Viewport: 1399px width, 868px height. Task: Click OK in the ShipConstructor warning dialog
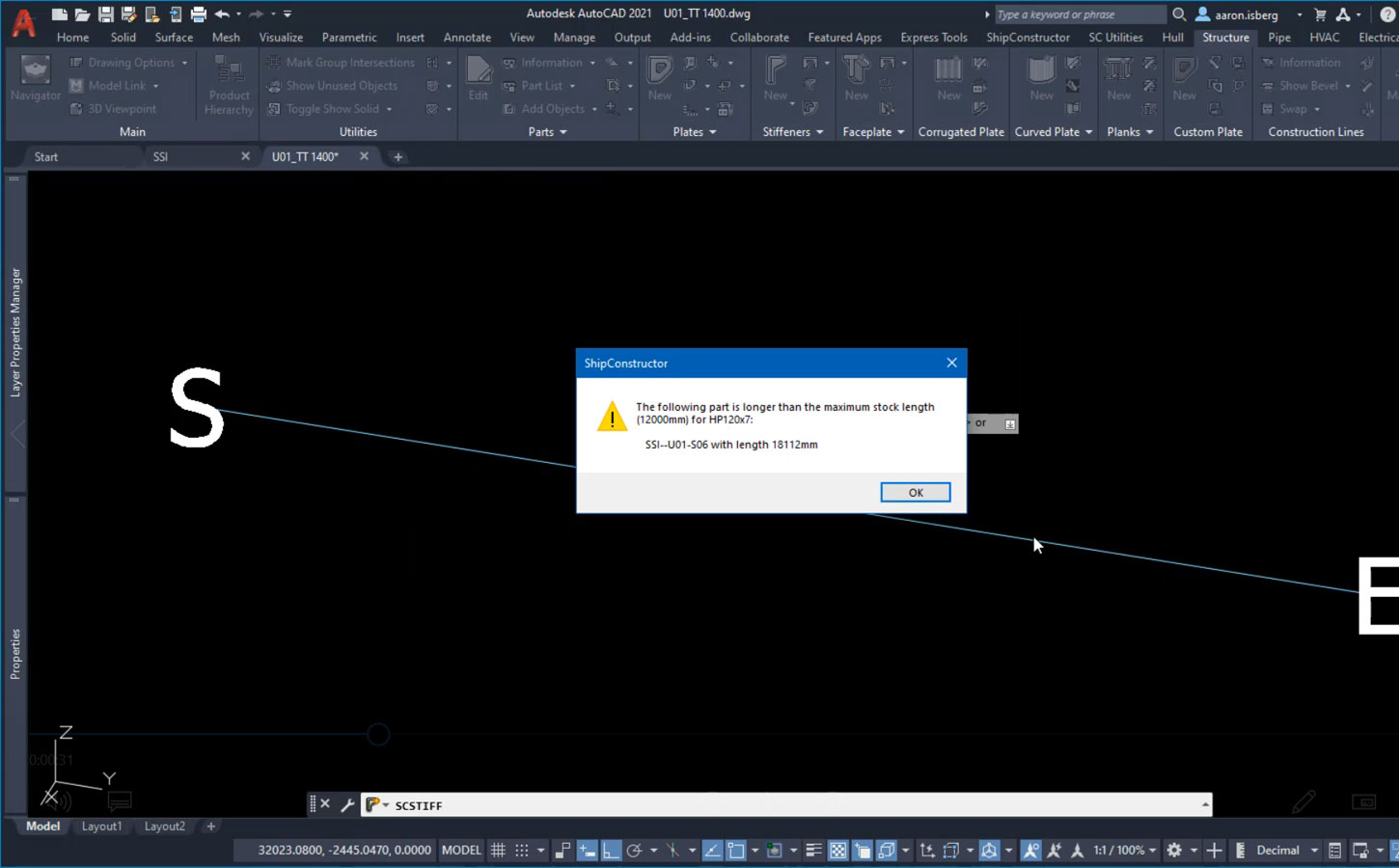(915, 492)
